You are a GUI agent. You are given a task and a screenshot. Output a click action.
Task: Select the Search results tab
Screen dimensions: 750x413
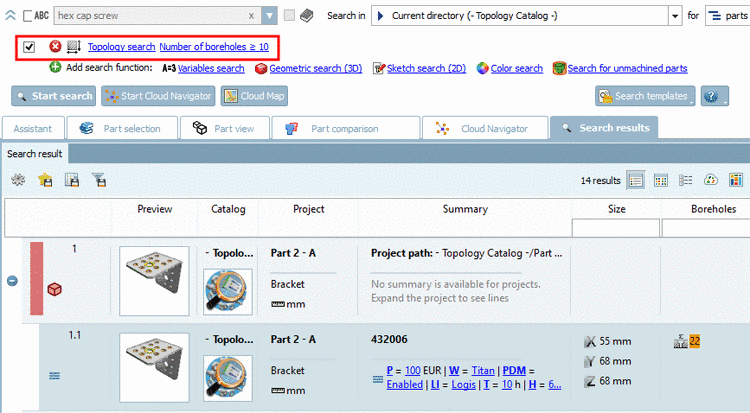coord(604,128)
